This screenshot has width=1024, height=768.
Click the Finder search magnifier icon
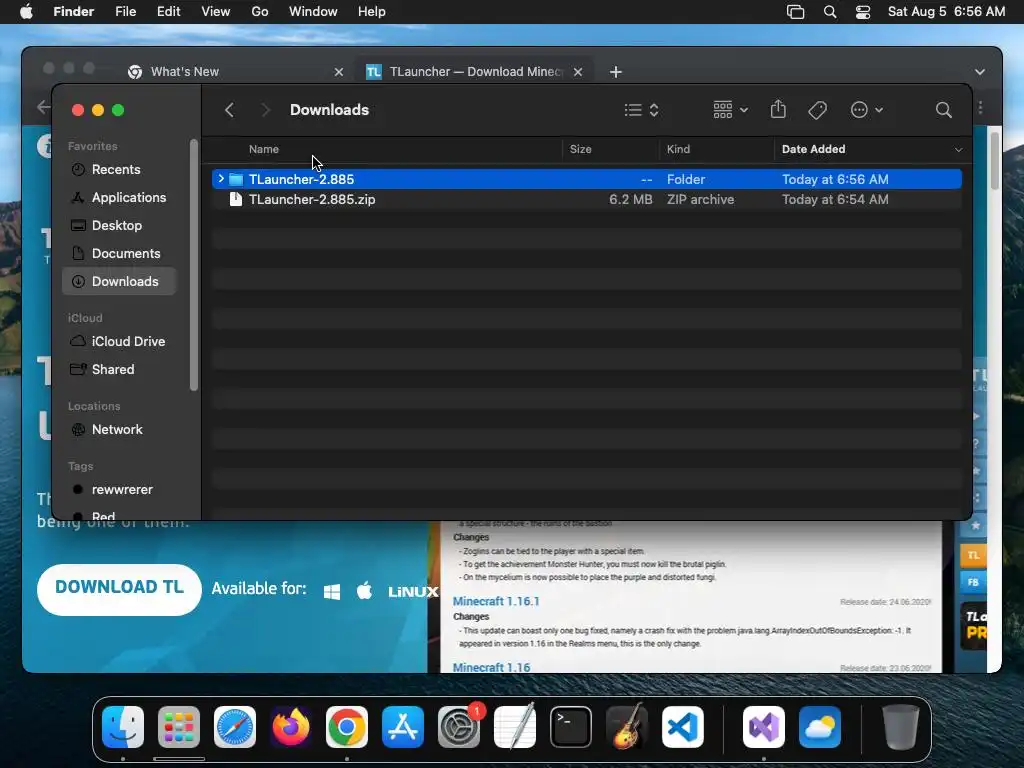[x=943, y=110]
